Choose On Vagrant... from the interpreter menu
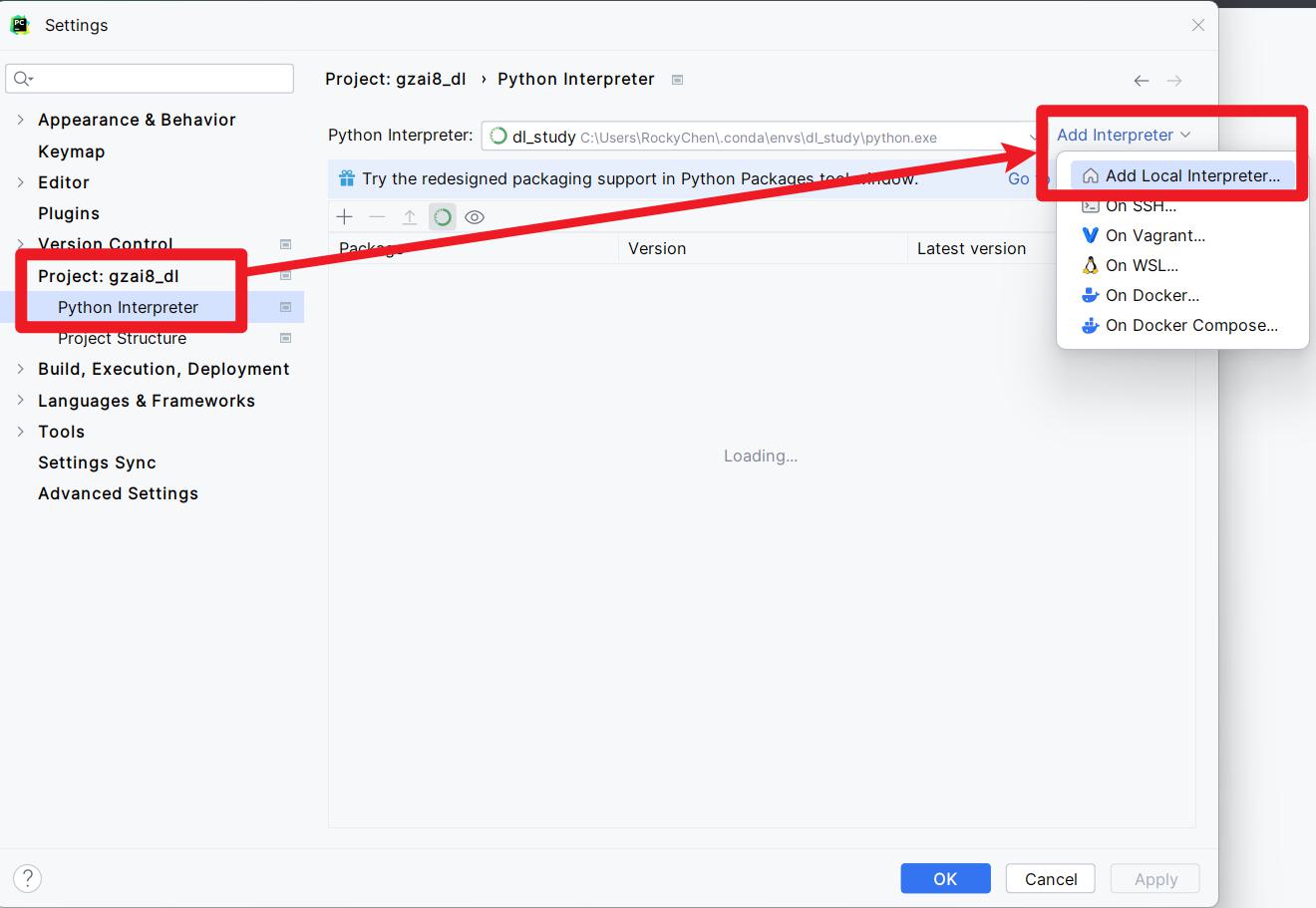The height and width of the screenshot is (908, 1316). tap(1182, 235)
